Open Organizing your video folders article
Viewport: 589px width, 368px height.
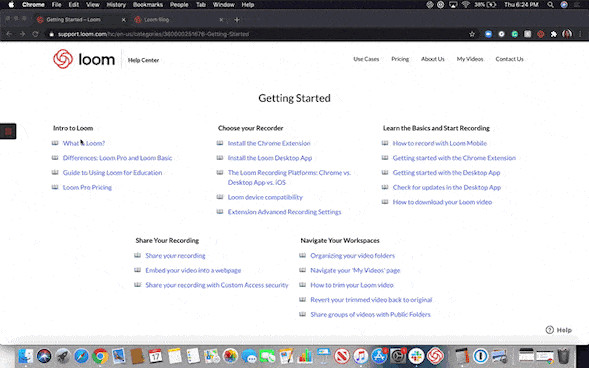352,256
